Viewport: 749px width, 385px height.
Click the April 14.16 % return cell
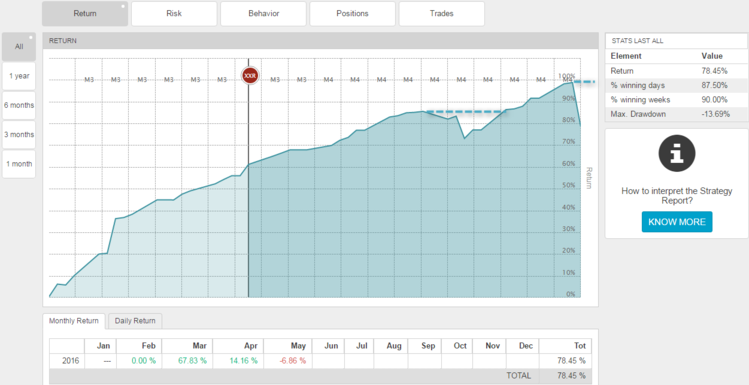click(238, 361)
